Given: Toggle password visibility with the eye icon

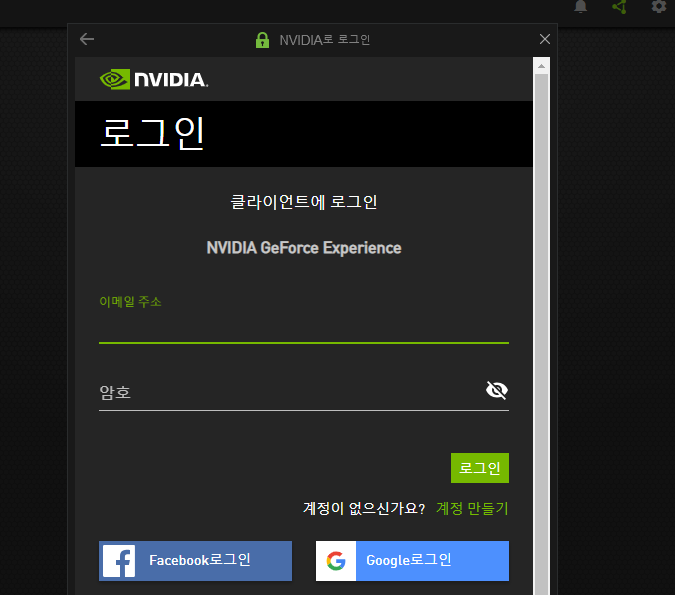Looking at the screenshot, I should (x=497, y=390).
